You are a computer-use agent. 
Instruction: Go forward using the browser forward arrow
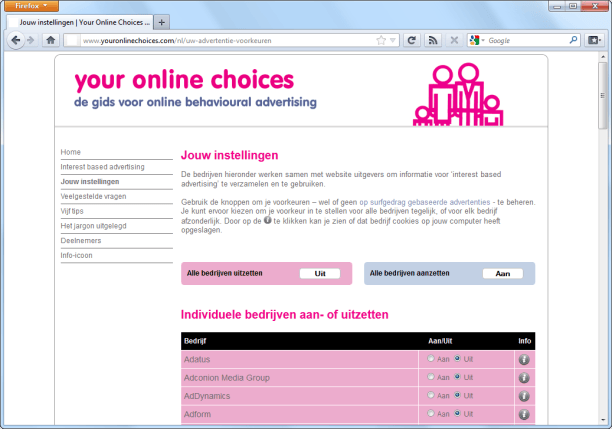pos(31,40)
